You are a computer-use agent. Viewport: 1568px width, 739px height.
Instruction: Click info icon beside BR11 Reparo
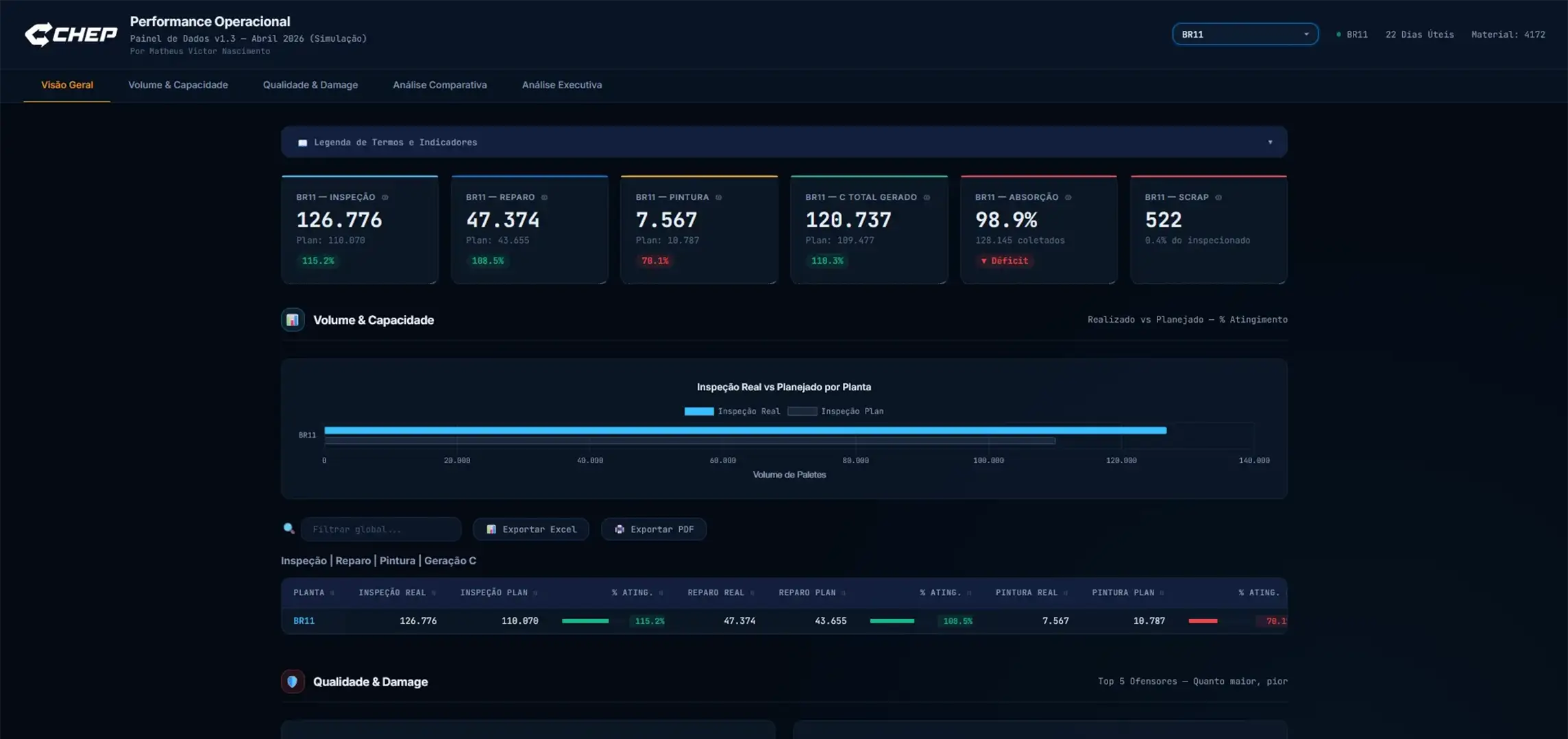tap(545, 197)
